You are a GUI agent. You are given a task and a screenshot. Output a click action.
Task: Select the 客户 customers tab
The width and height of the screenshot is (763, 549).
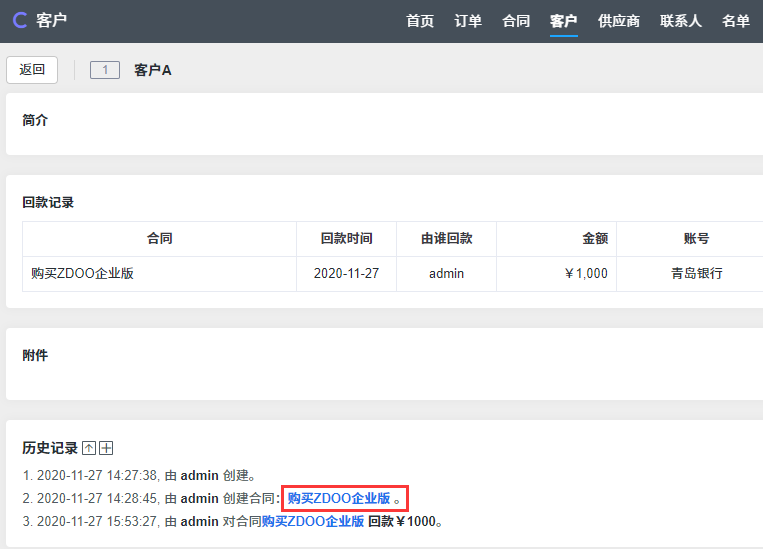pyautogui.click(x=564, y=21)
